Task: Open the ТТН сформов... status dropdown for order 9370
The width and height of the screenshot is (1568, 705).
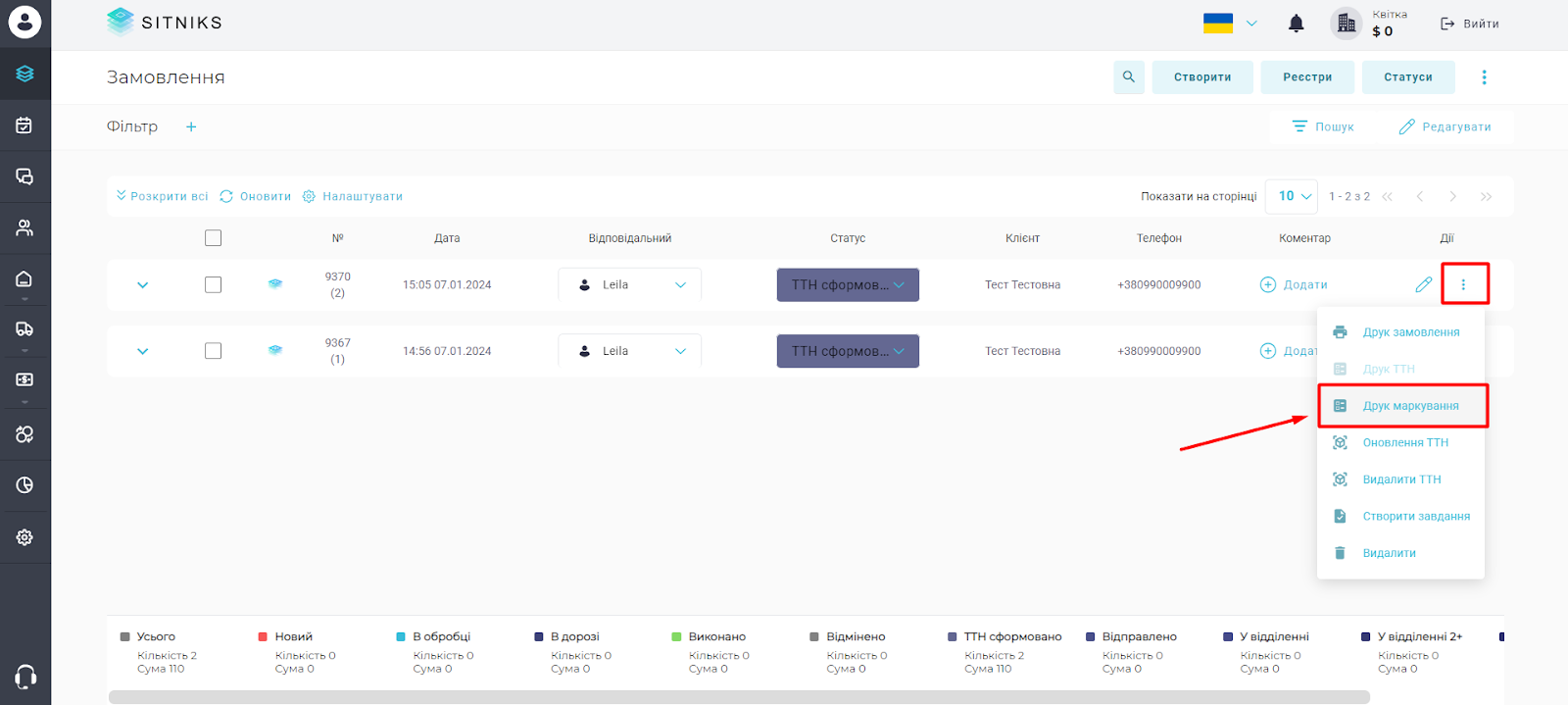Action: (x=848, y=284)
